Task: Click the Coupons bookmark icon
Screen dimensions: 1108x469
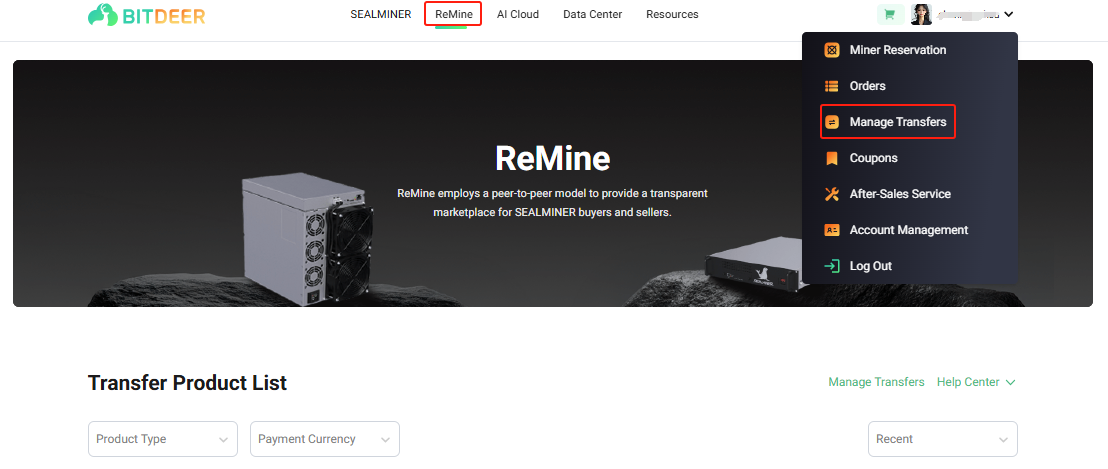Action: point(832,158)
